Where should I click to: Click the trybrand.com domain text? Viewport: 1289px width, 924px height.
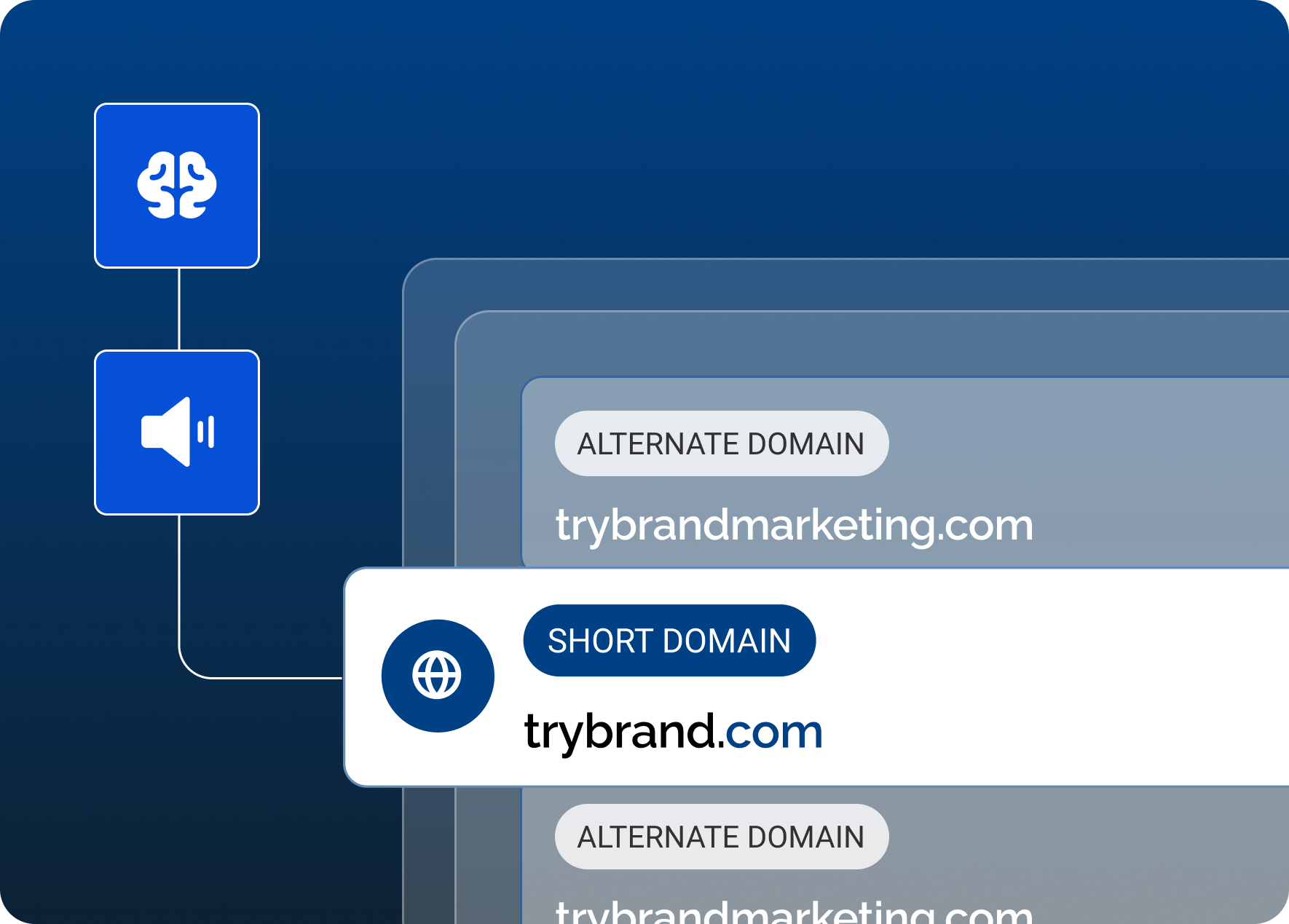(x=674, y=733)
